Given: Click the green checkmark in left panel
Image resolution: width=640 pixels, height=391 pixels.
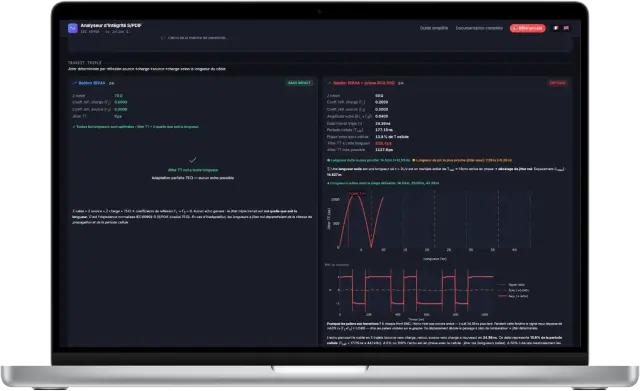Looking at the screenshot, I should coord(193,160).
